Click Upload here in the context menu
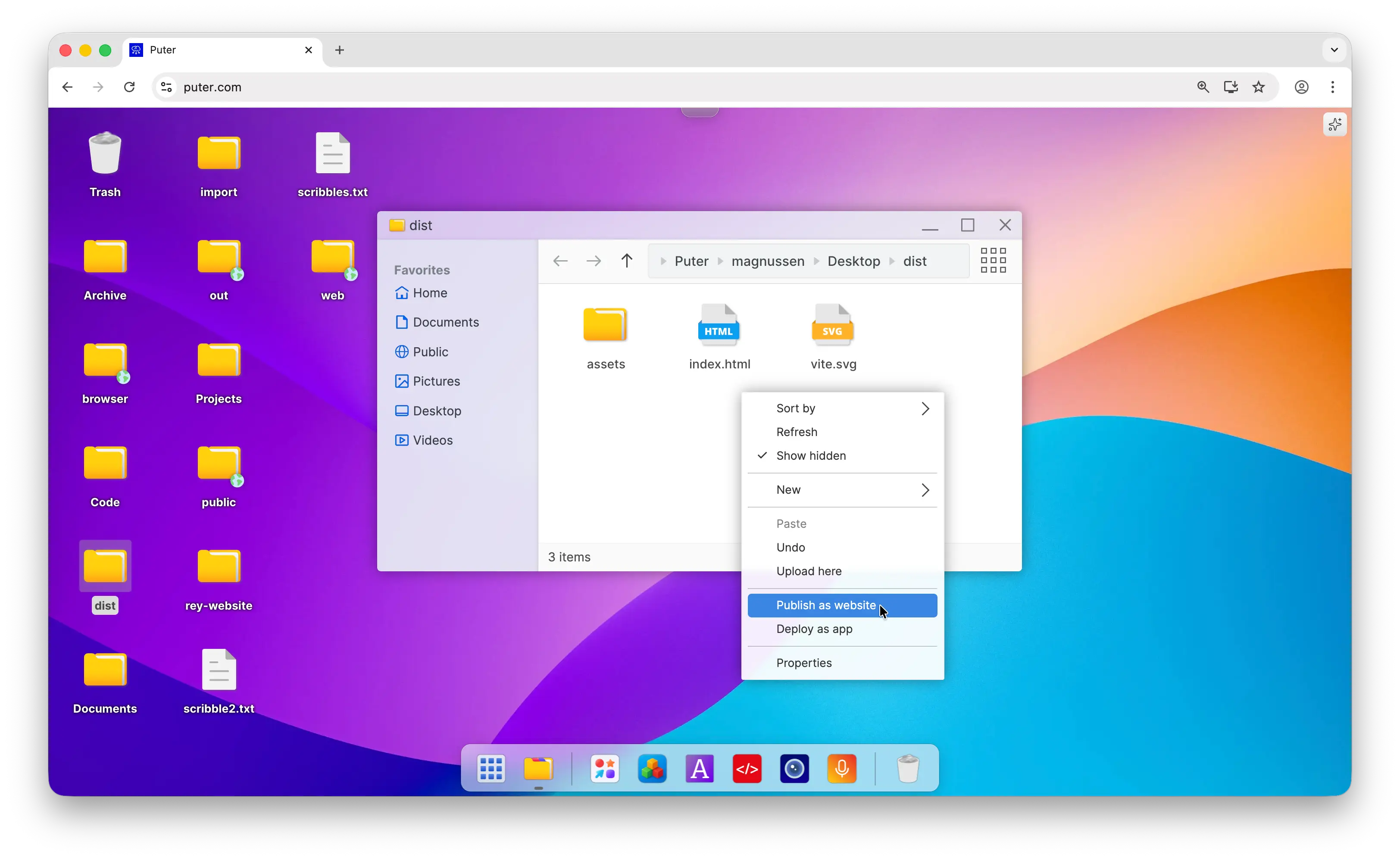This screenshot has height=860, width=1400. point(808,571)
